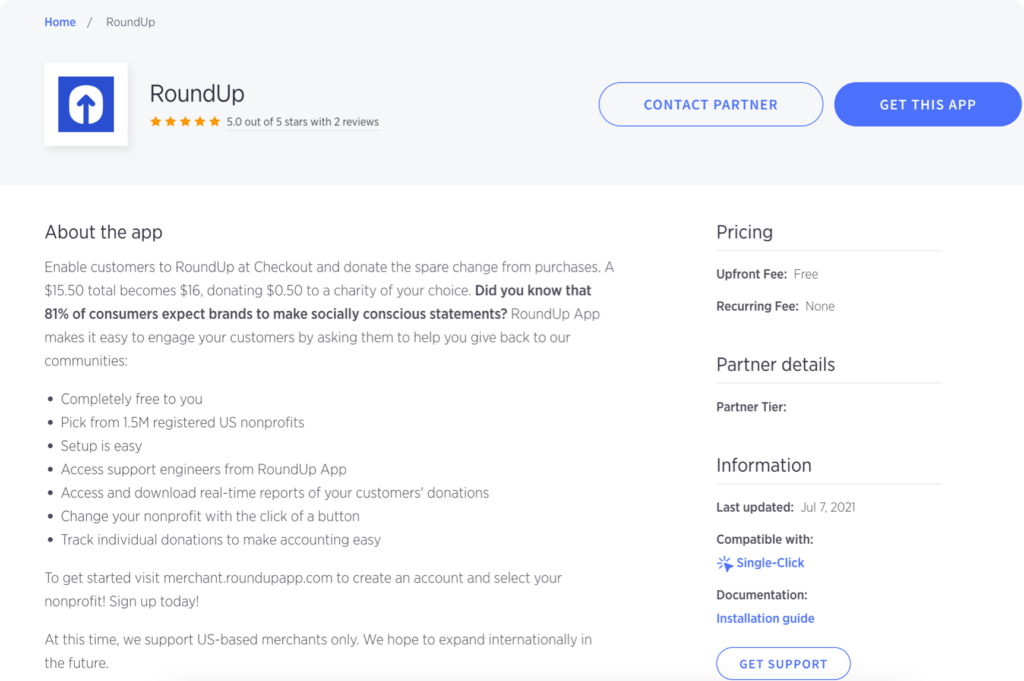
Task: Click the Jul 7, 2021 updated date
Action: coord(828,507)
